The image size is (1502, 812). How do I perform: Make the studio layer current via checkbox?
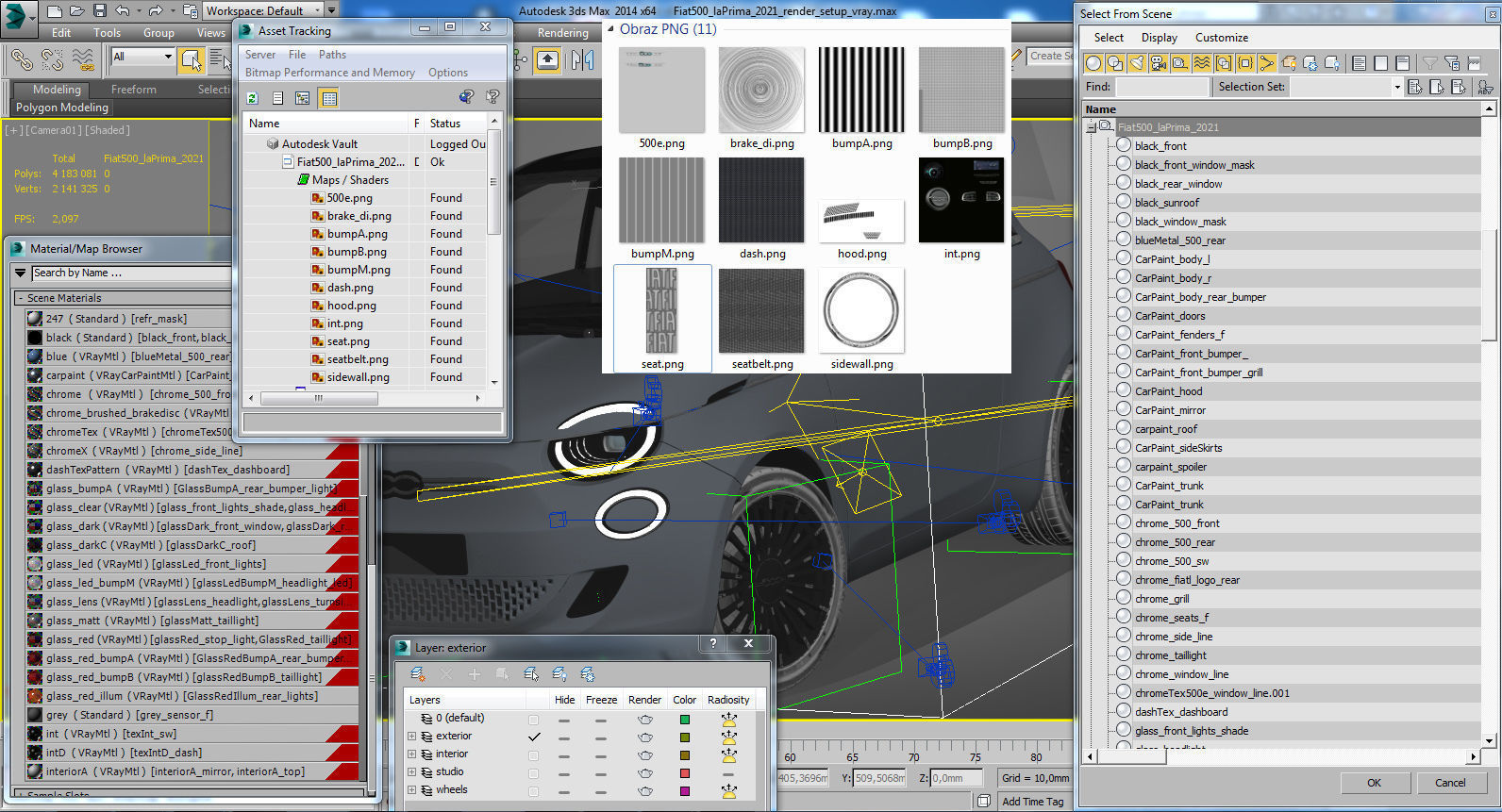(x=534, y=772)
